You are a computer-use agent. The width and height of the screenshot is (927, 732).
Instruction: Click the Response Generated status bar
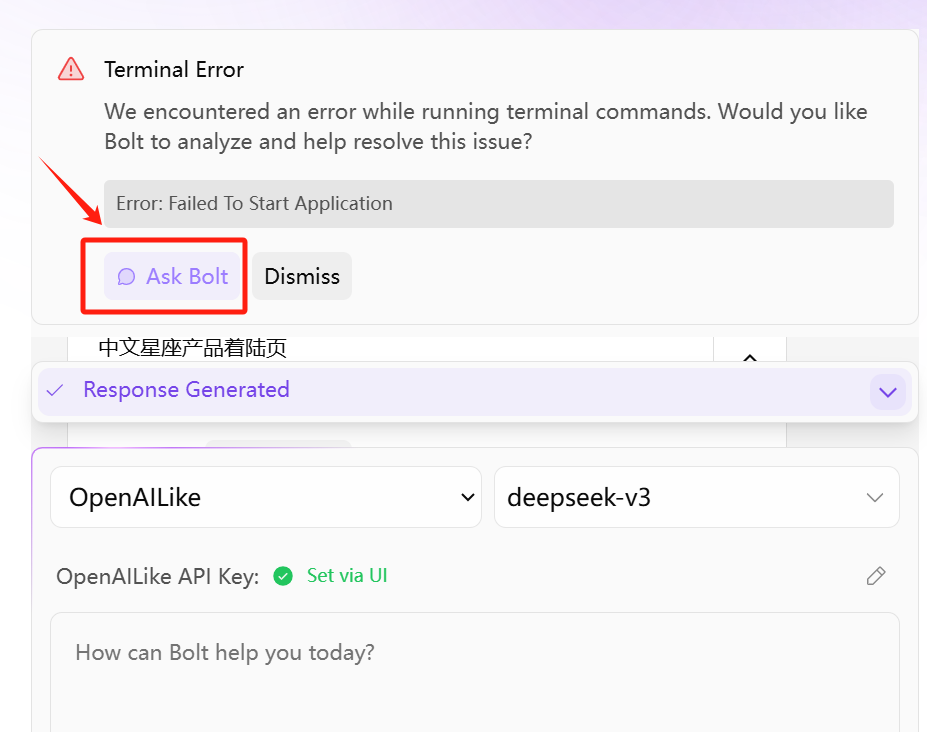[x=475, y=391]
